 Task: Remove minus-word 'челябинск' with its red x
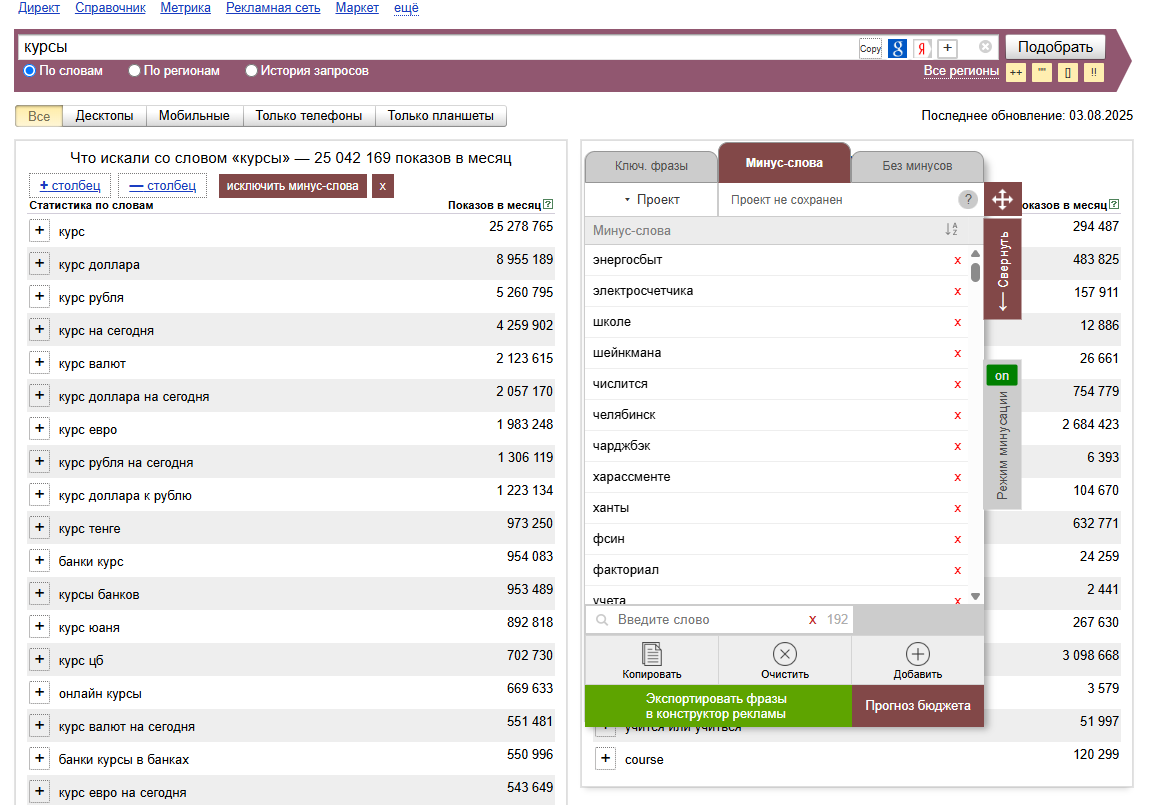click(958, 415)
